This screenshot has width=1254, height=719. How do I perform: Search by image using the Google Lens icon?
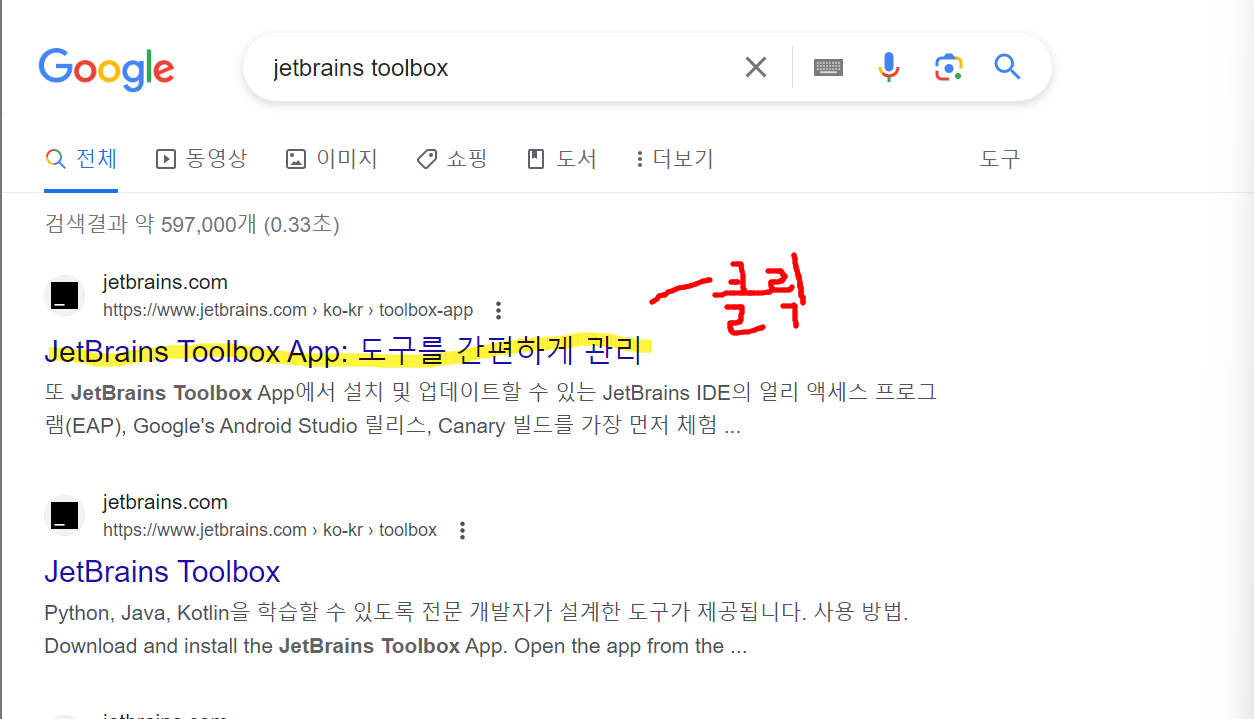pyautogui.click(x=948, y=66)
